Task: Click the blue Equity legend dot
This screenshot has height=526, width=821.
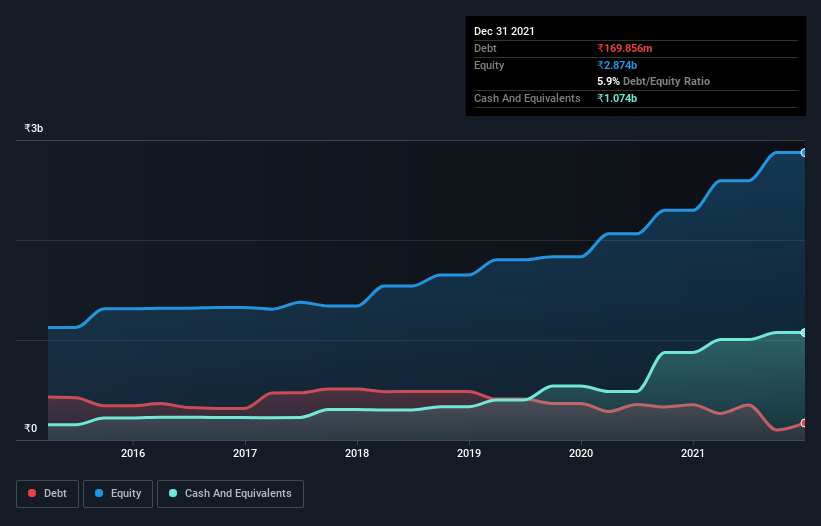Action: [99, 493]
